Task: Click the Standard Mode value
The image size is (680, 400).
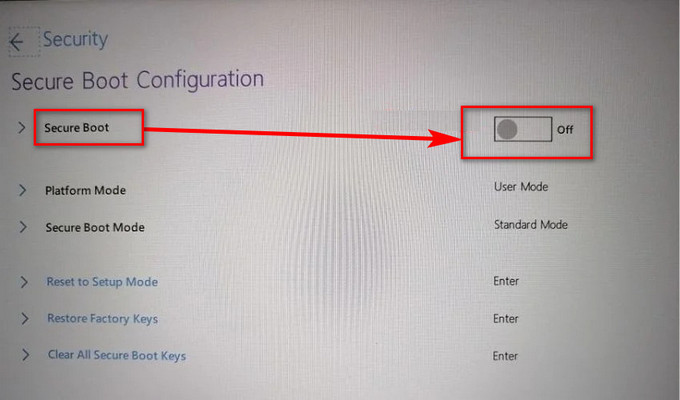Action: click(531, 225)
